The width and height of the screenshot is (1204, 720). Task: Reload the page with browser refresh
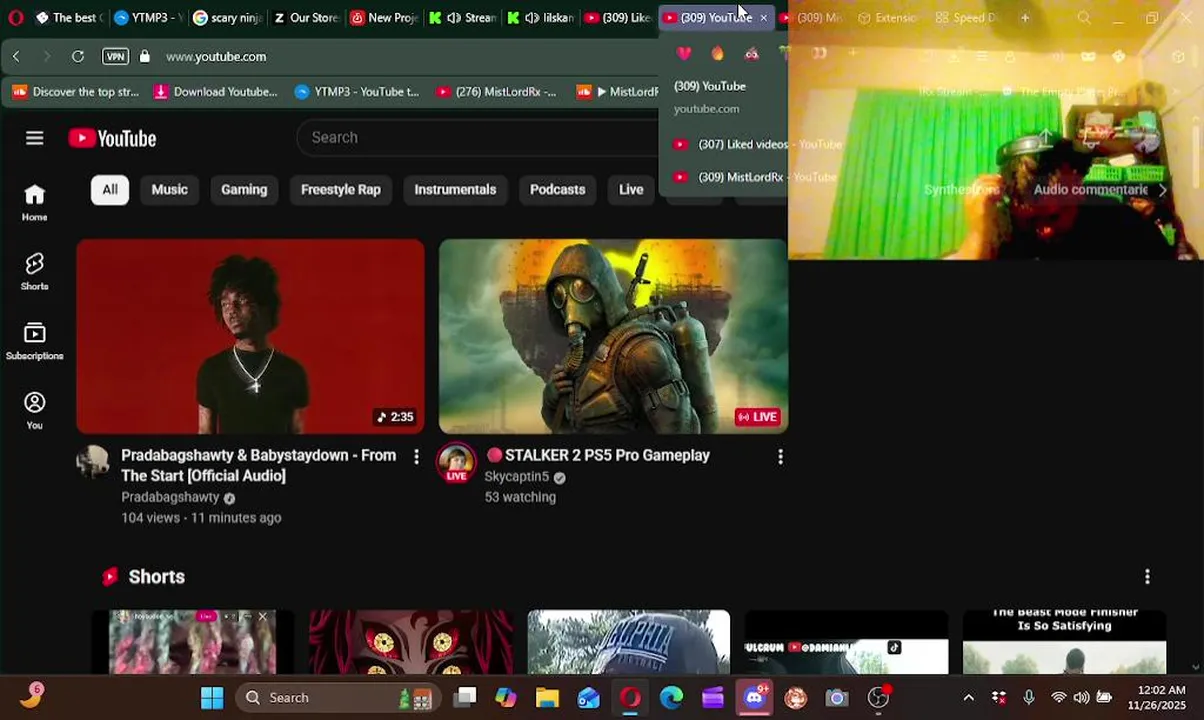(78, 57)
